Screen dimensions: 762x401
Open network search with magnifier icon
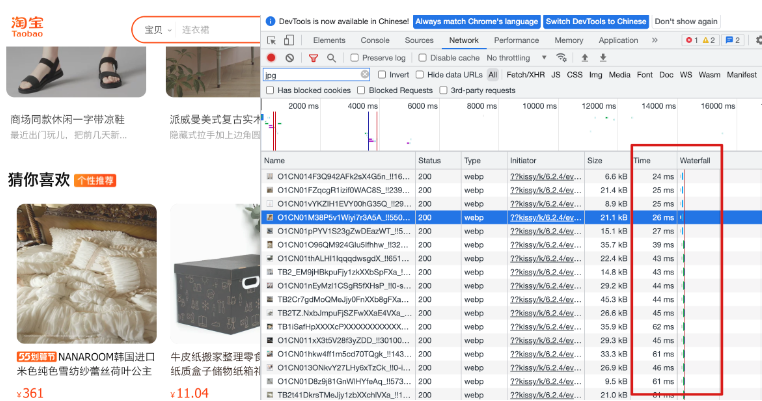332,58
